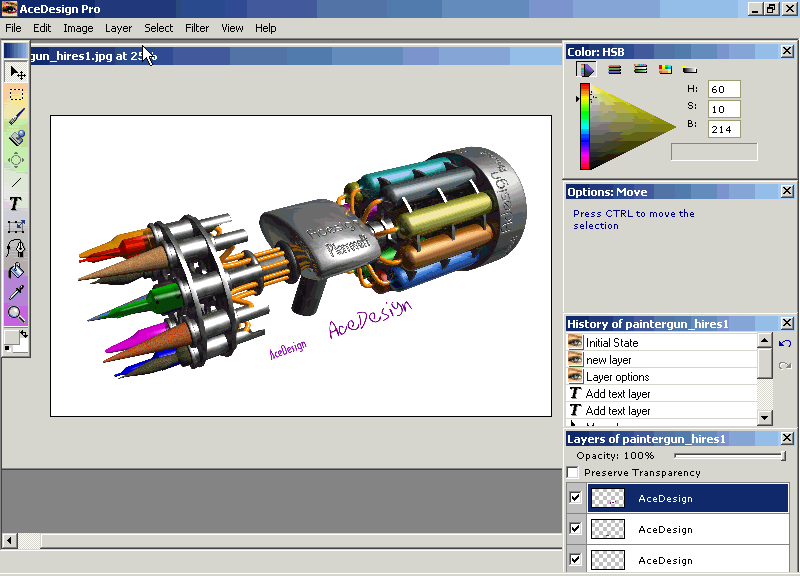Open the color swatches palette mode

pyautogui.click(x=665, y=69)
